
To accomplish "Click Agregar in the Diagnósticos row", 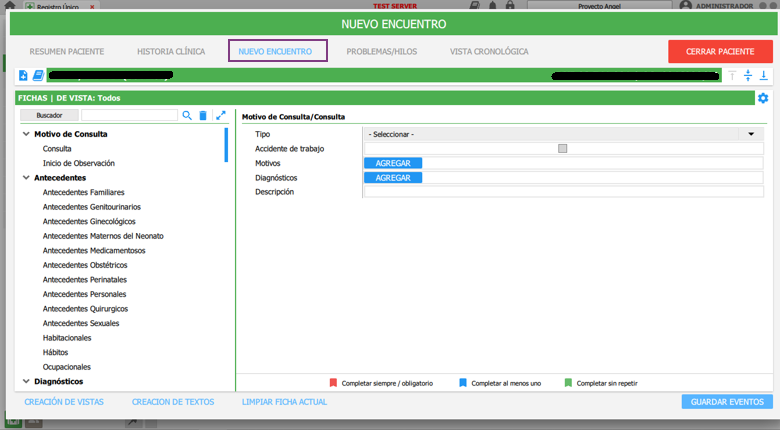I will click(393, 178).
